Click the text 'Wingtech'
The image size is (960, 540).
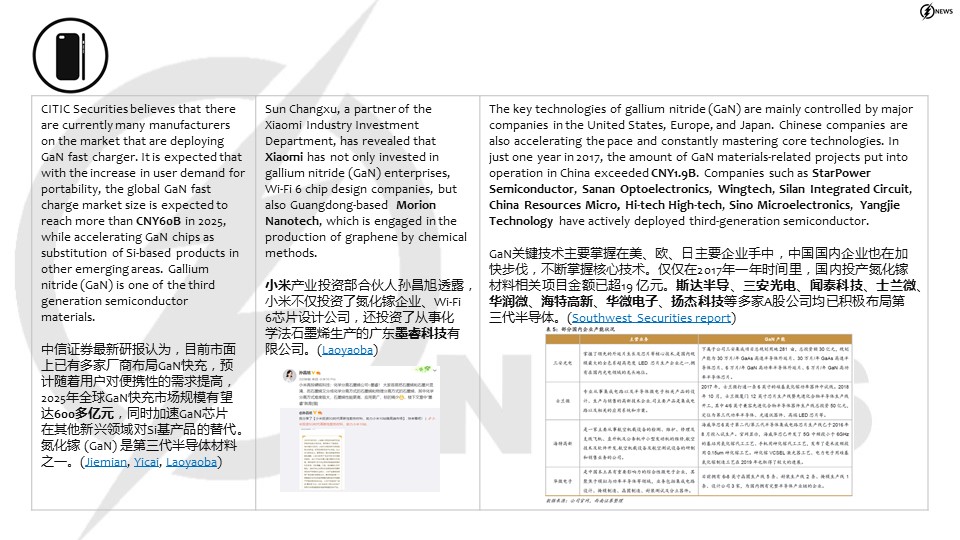[x=744, y=189]
